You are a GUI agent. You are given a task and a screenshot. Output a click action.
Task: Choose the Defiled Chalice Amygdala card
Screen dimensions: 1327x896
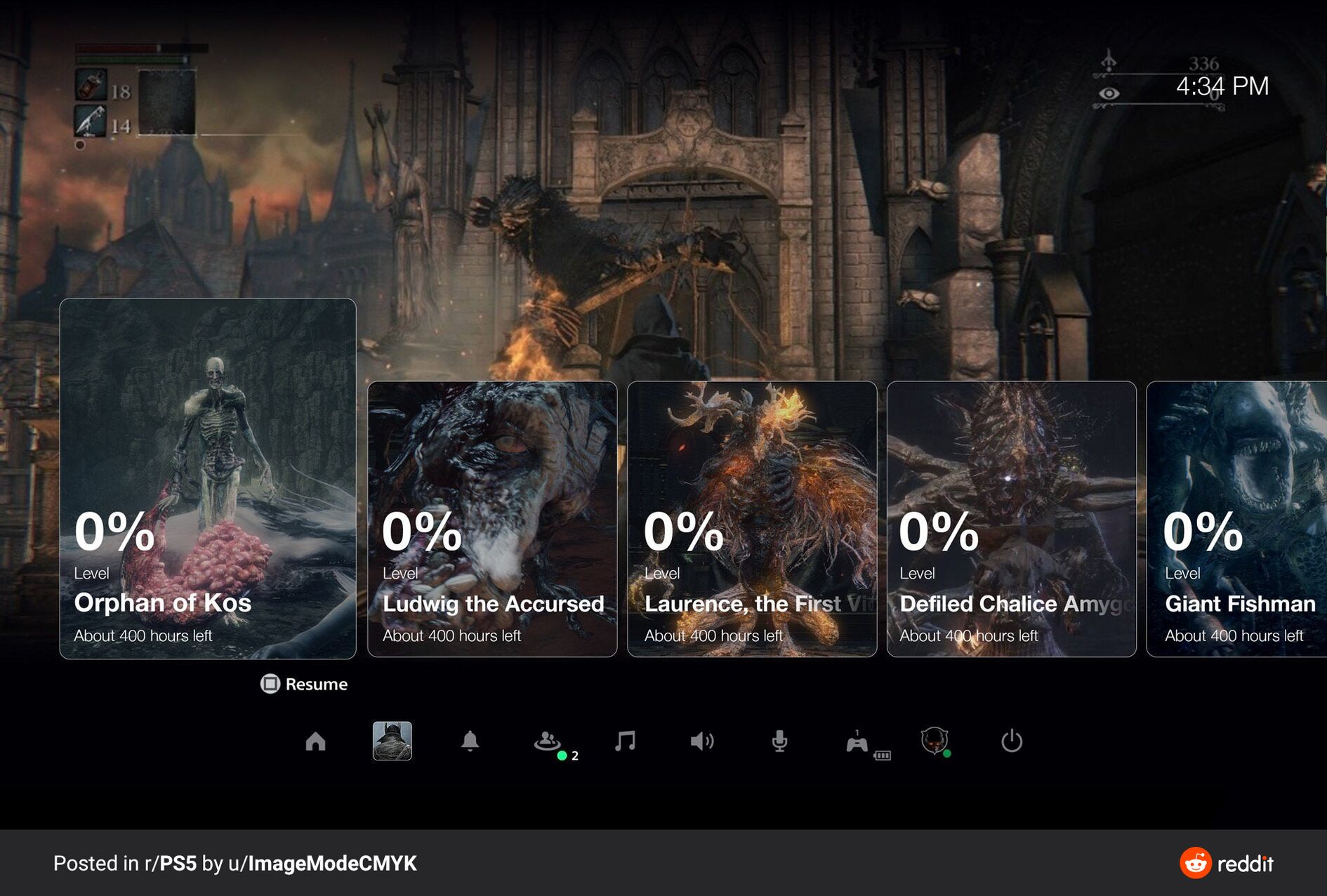[x=1012, y=520]
